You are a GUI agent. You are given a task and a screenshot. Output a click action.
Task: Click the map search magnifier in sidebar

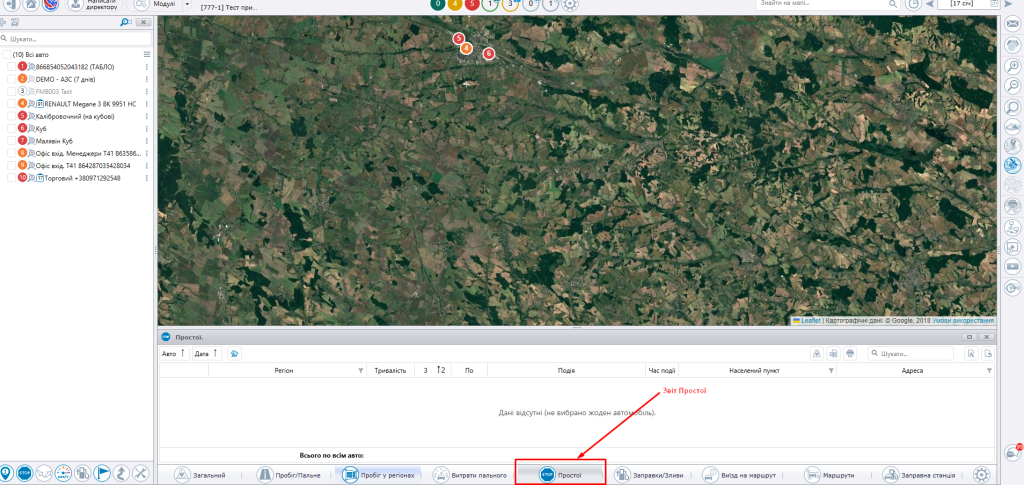[1012, 107]
